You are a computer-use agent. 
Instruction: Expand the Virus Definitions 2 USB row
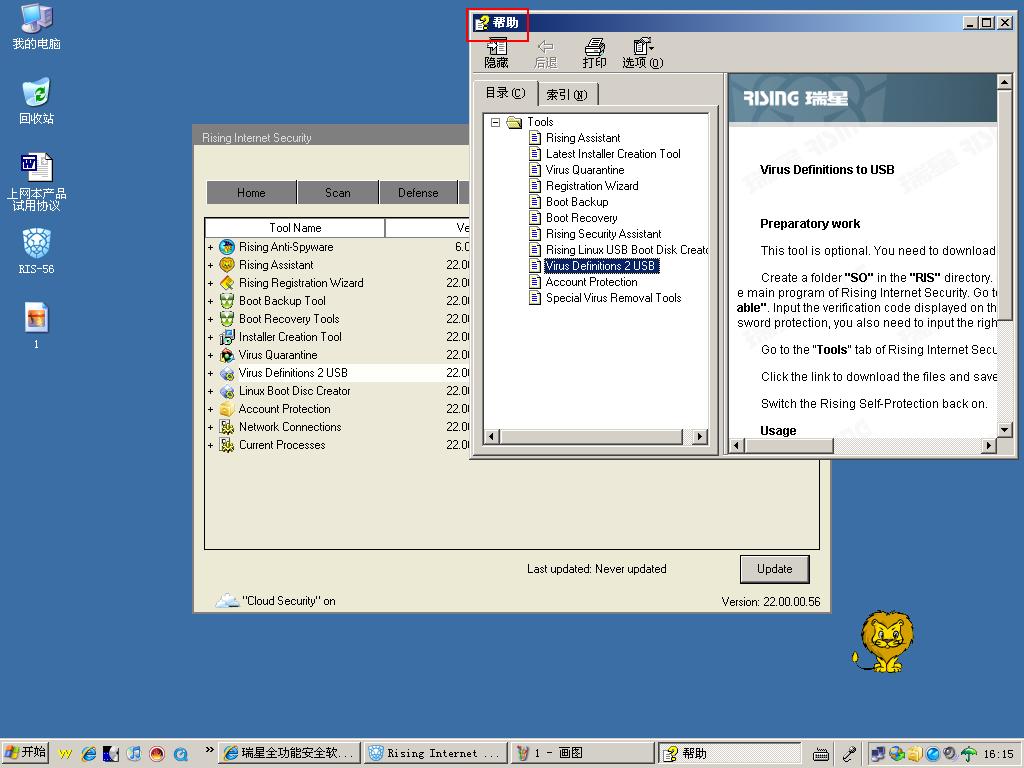(210, 374)
